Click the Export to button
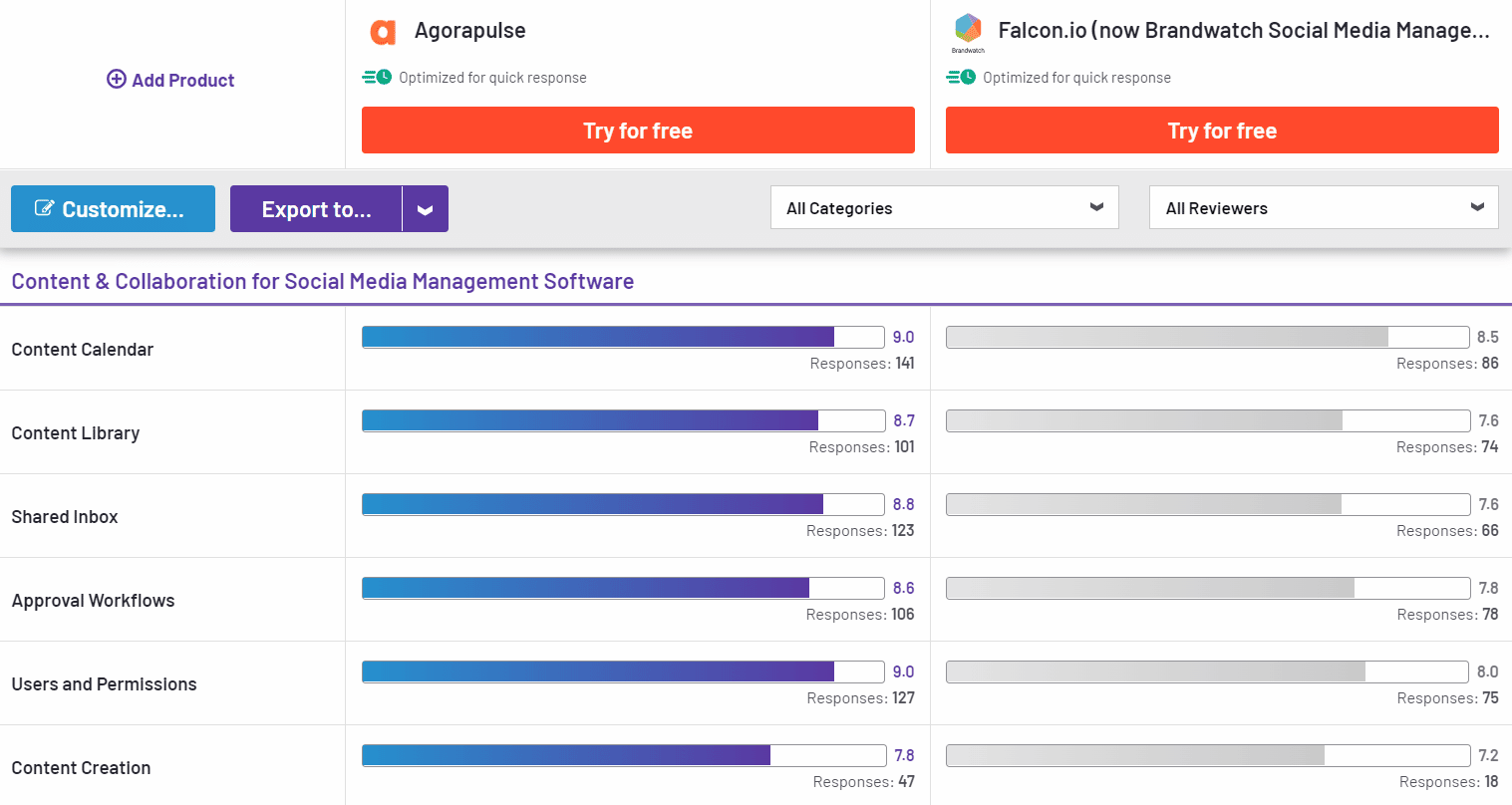This screenshot has height=805, width=1512. coord(316,208)
